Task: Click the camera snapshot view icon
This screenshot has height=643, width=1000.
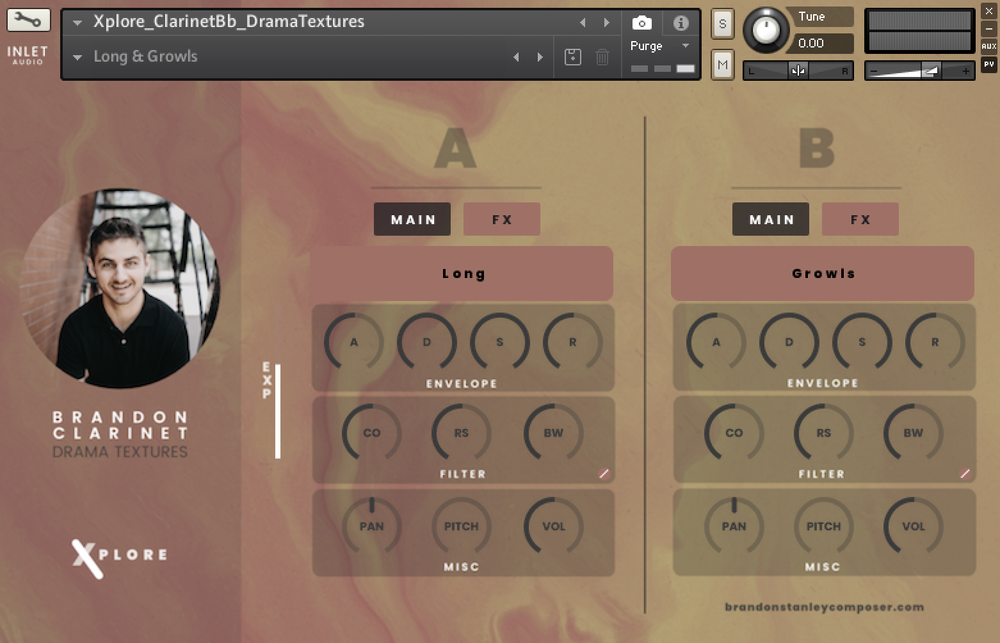Action: [x=642, y=22]
